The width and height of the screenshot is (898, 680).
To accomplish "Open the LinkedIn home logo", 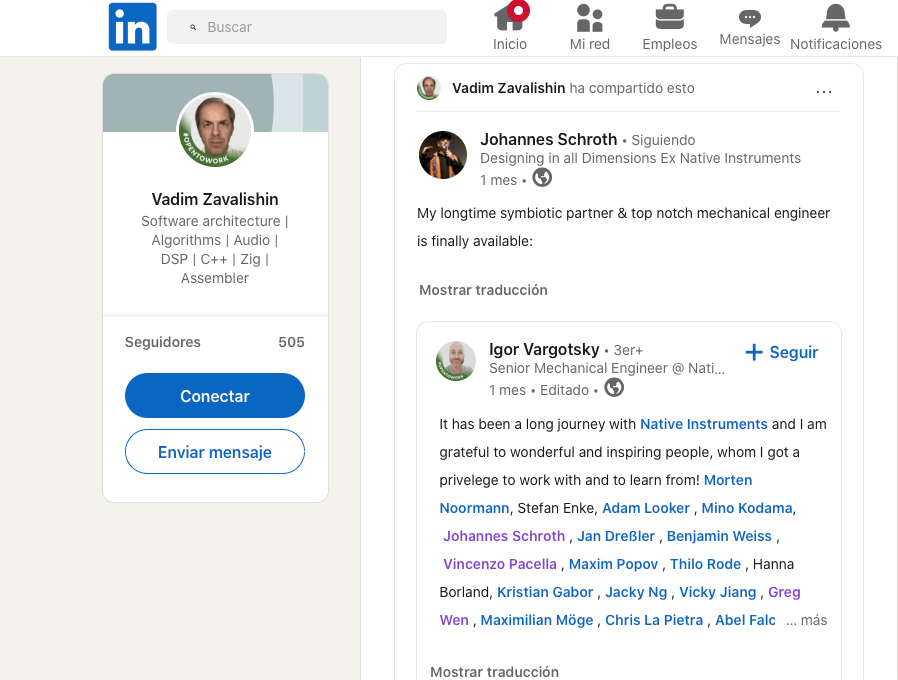I will point(132,26).
